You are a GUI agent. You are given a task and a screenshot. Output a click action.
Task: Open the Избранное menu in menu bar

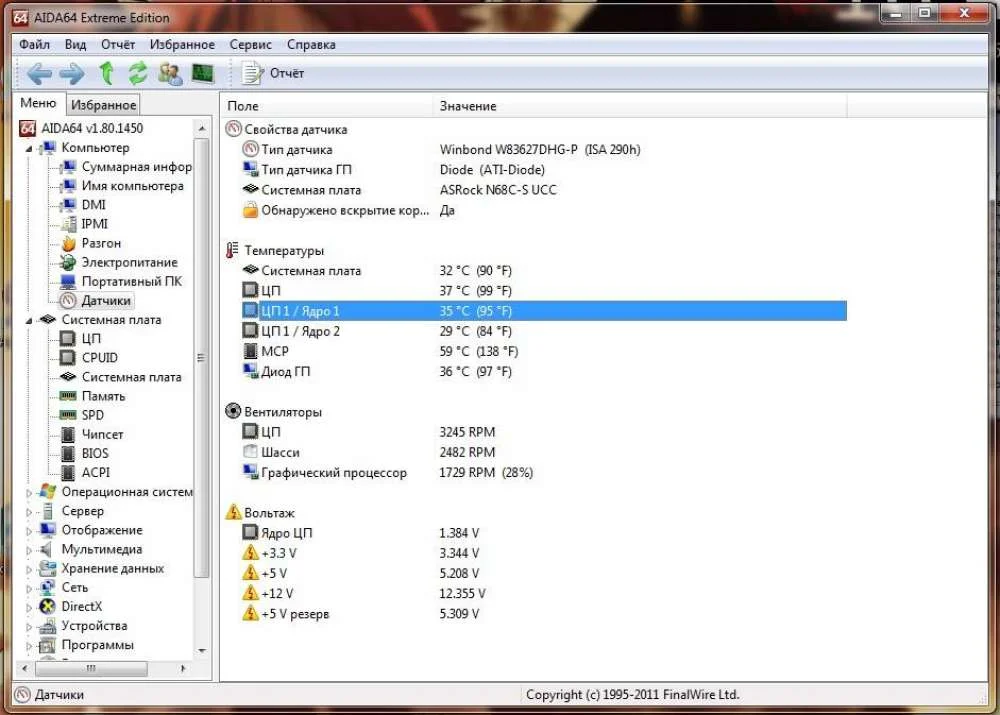[x=182, y=45]
